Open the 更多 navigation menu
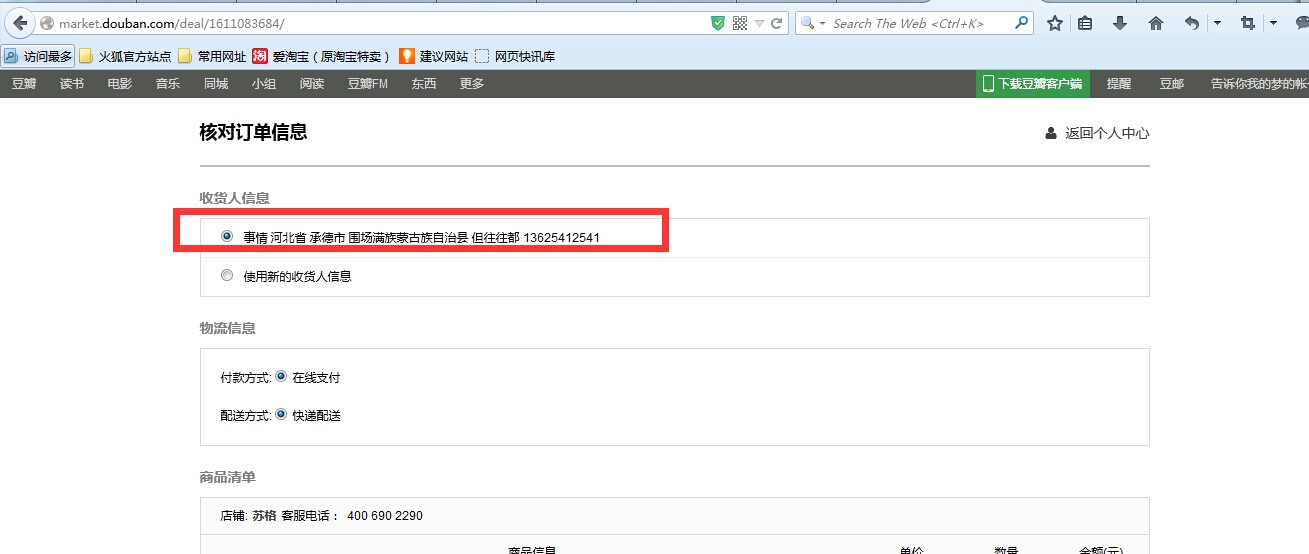The width and height of the screenshot is (1309, 554). coord(472,84)
